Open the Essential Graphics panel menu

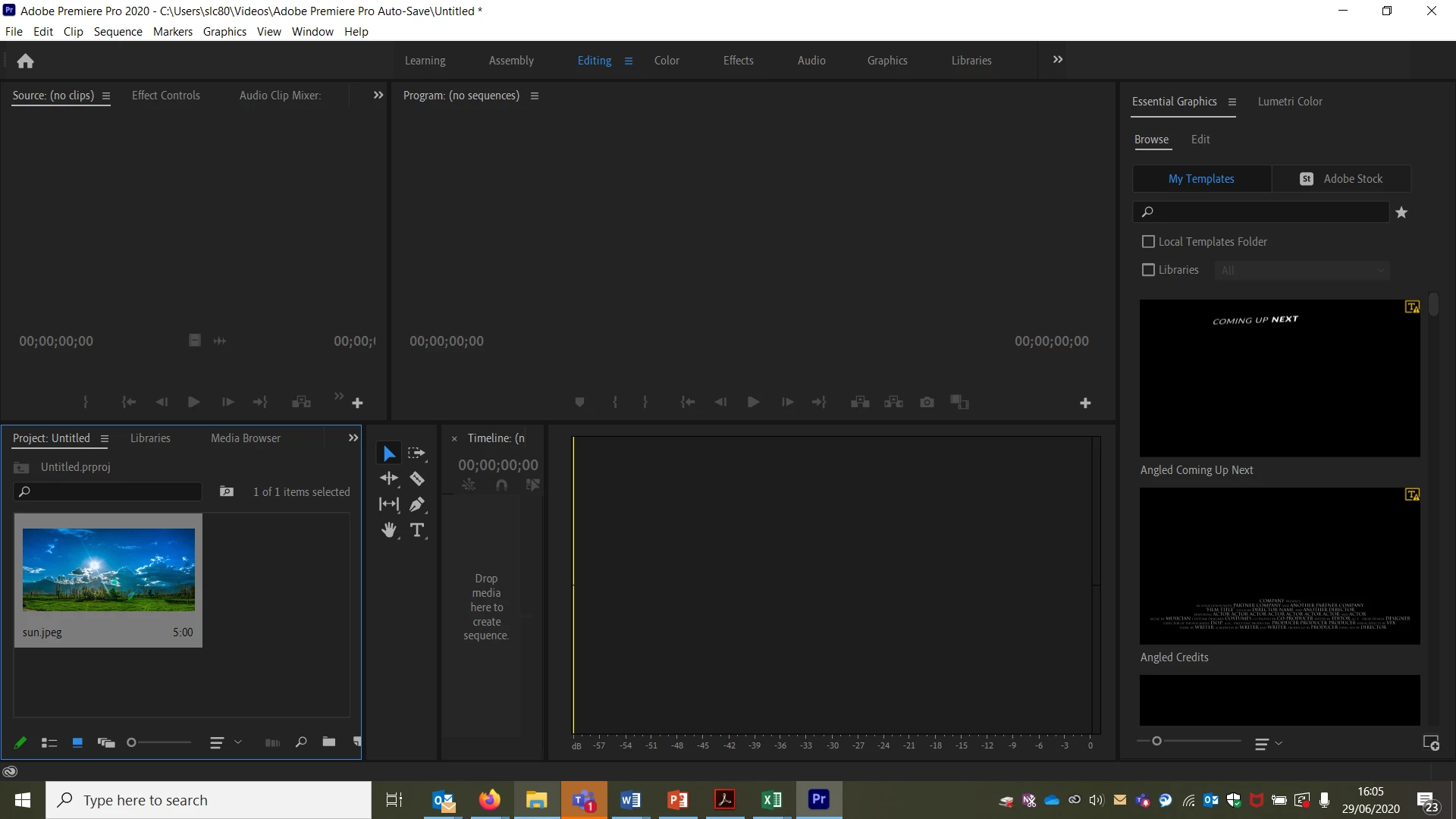1232,102
